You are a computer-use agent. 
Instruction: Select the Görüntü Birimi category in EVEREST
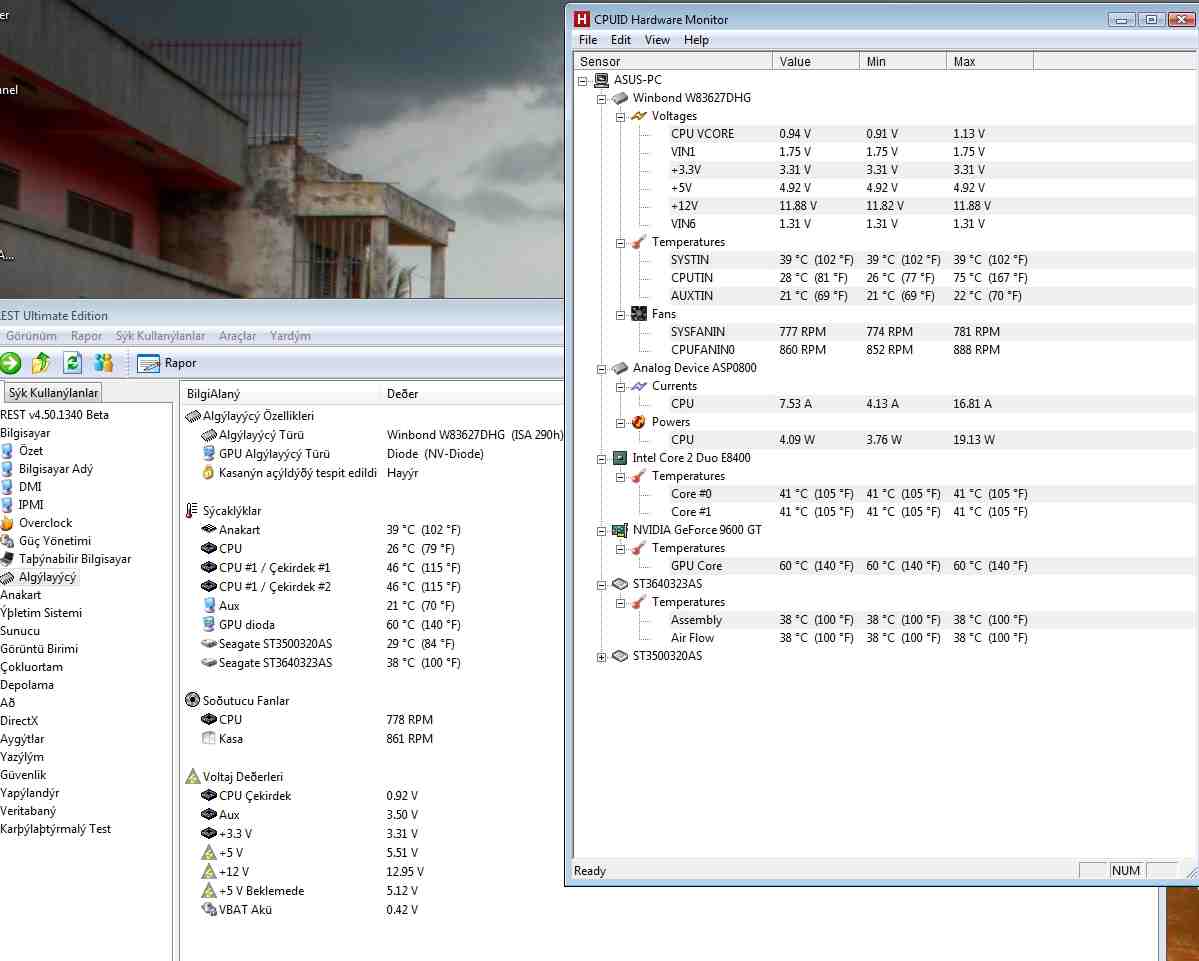pyautogui.click(x=39, y=649)
